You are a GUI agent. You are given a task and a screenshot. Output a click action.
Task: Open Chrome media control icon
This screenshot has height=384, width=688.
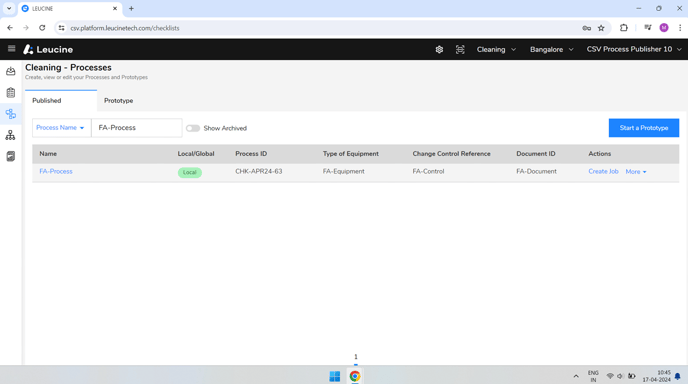(x=648, y=28)
